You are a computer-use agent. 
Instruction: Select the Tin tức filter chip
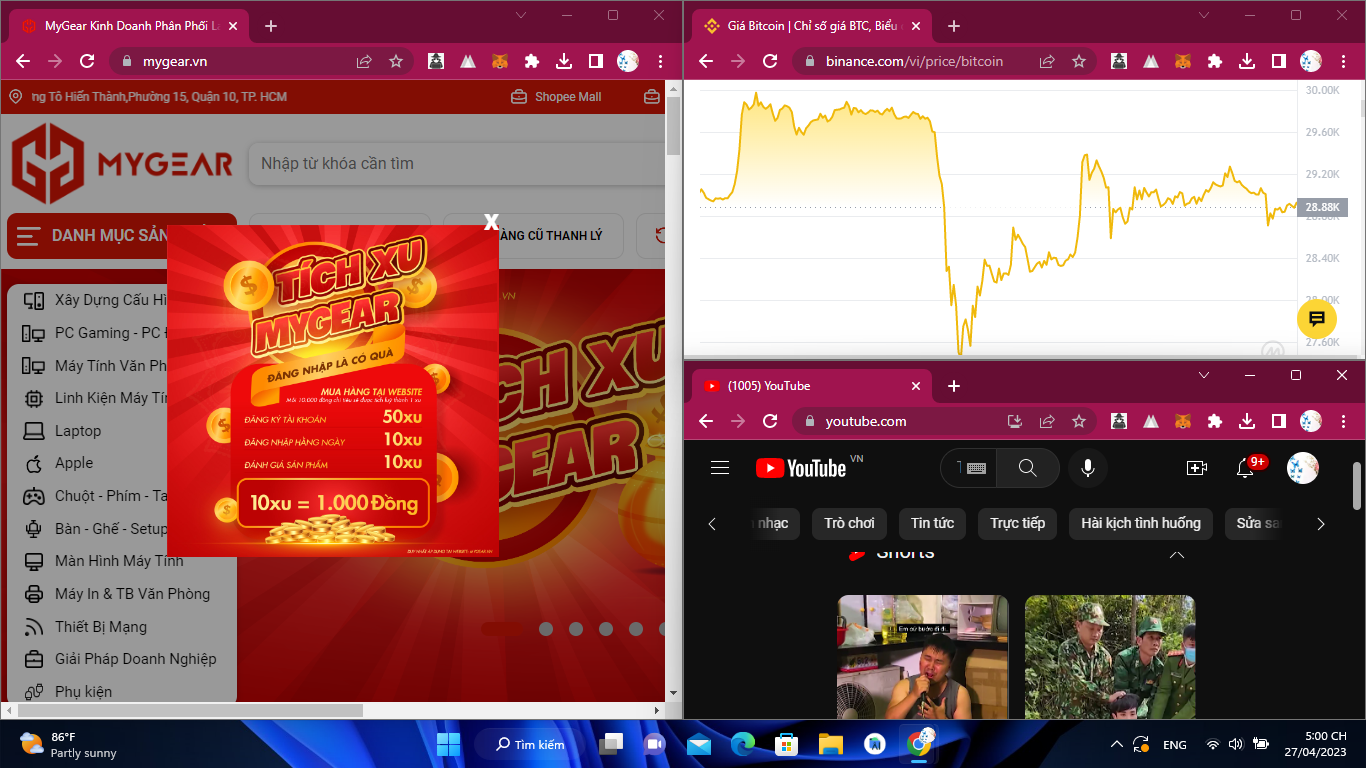(x=932, y=523)
